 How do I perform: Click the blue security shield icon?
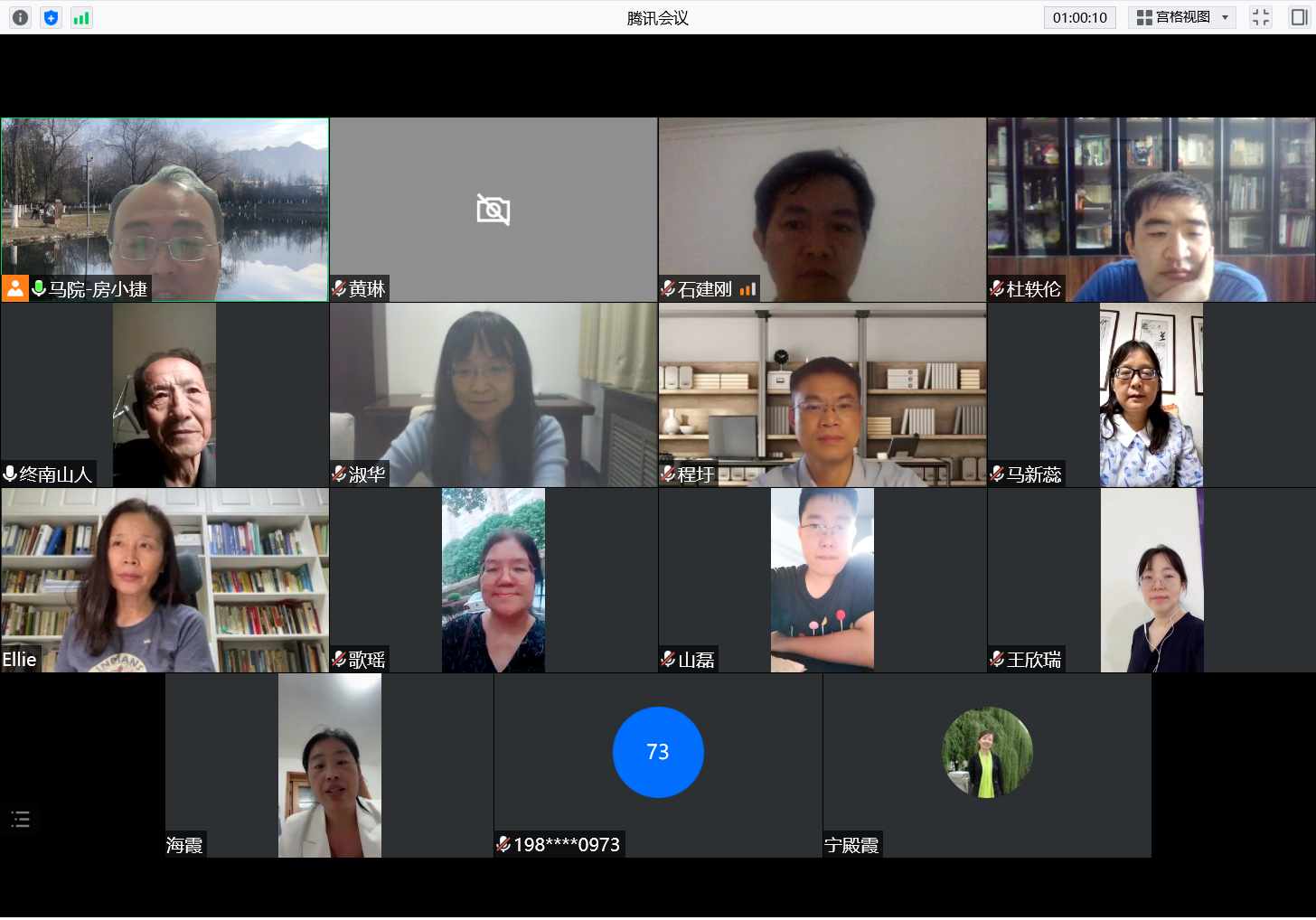pyautogui.click(x=52, y=17)
